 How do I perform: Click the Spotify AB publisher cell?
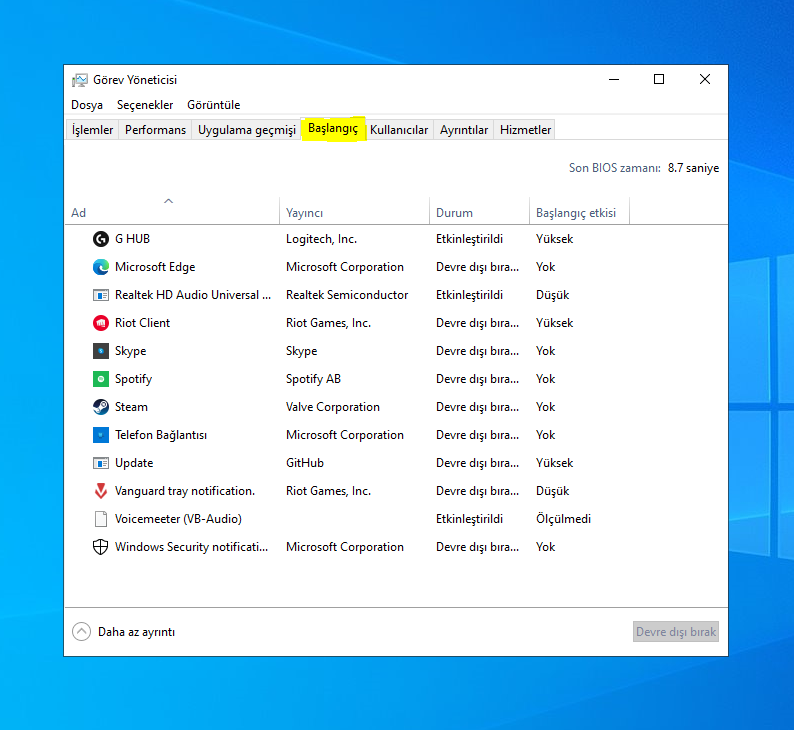(313, 379)
